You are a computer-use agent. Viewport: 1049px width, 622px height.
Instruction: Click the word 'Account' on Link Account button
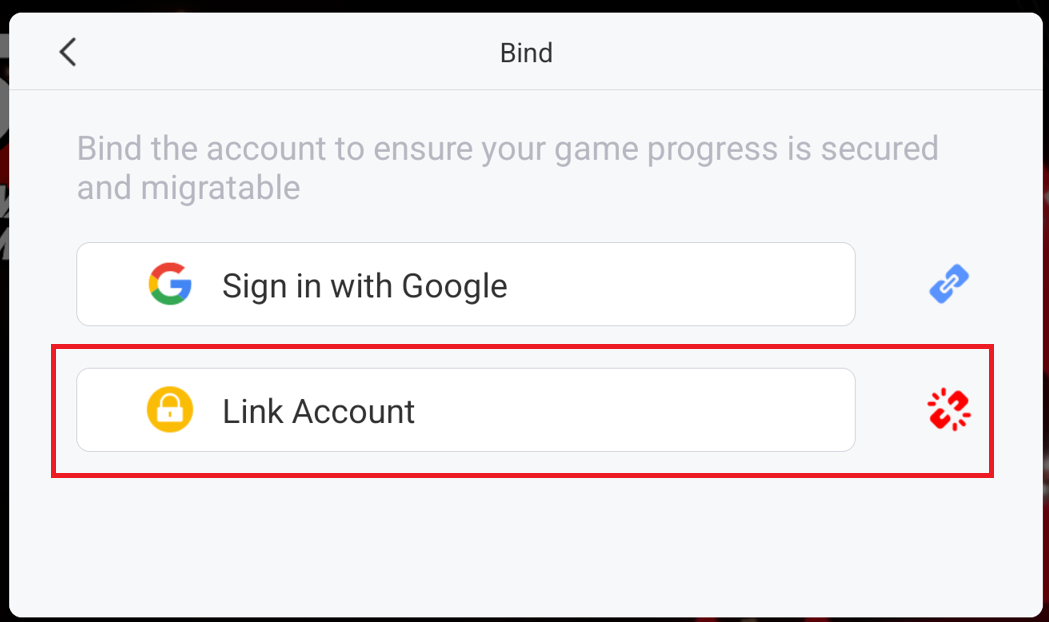353,411
